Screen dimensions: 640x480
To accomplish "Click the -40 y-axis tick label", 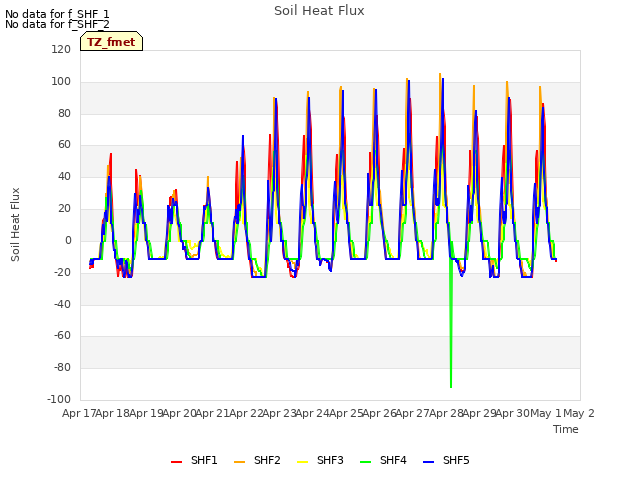I will click(x=62, y=304).
